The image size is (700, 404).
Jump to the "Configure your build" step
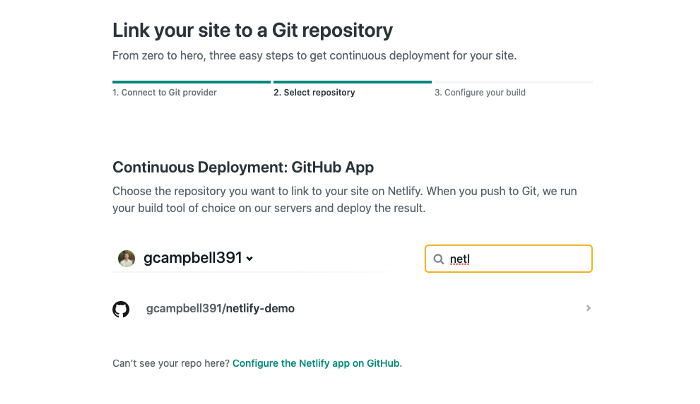pyautogui.click(x=480, y=93)
